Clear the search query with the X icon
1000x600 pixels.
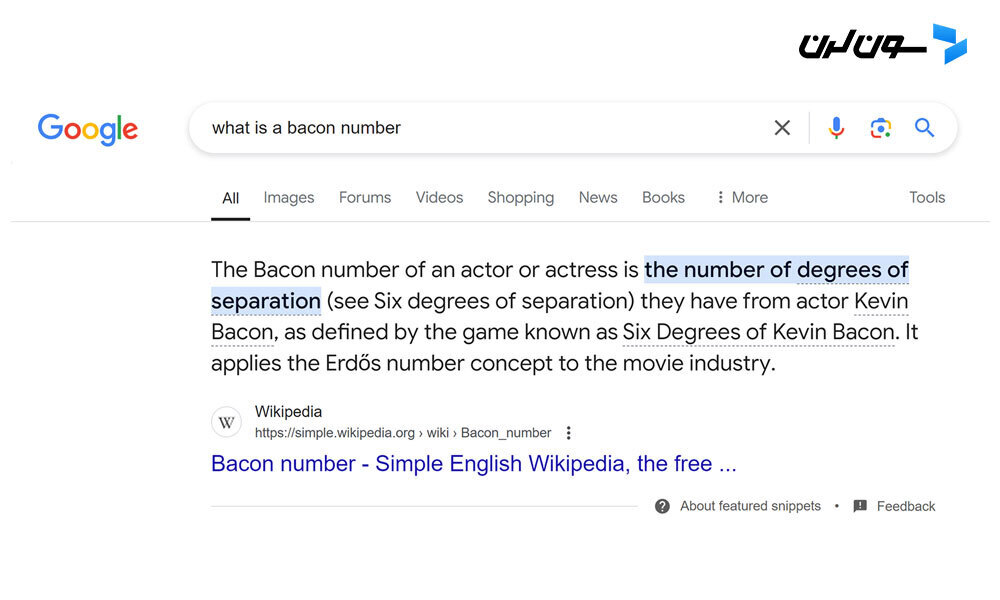point(782,128)
